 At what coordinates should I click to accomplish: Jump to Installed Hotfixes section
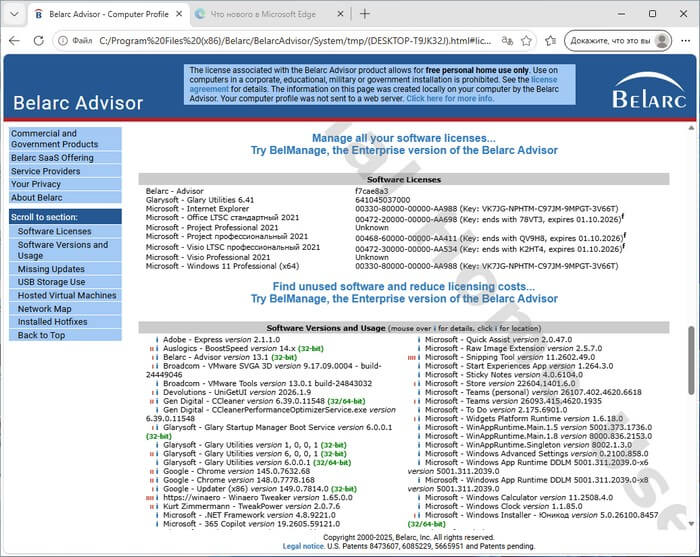tap(65, 322)
